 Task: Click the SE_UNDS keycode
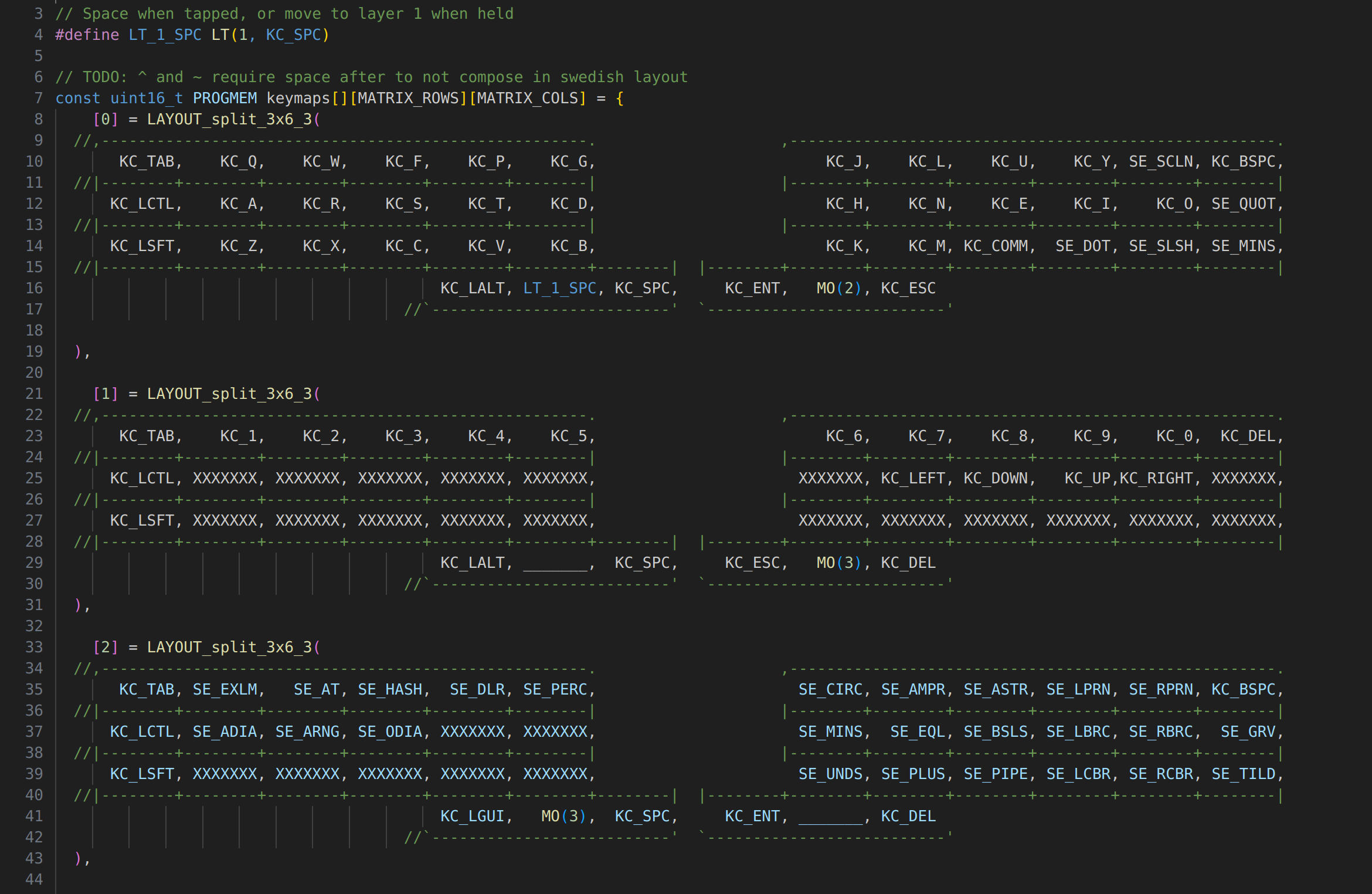point(830,774)
